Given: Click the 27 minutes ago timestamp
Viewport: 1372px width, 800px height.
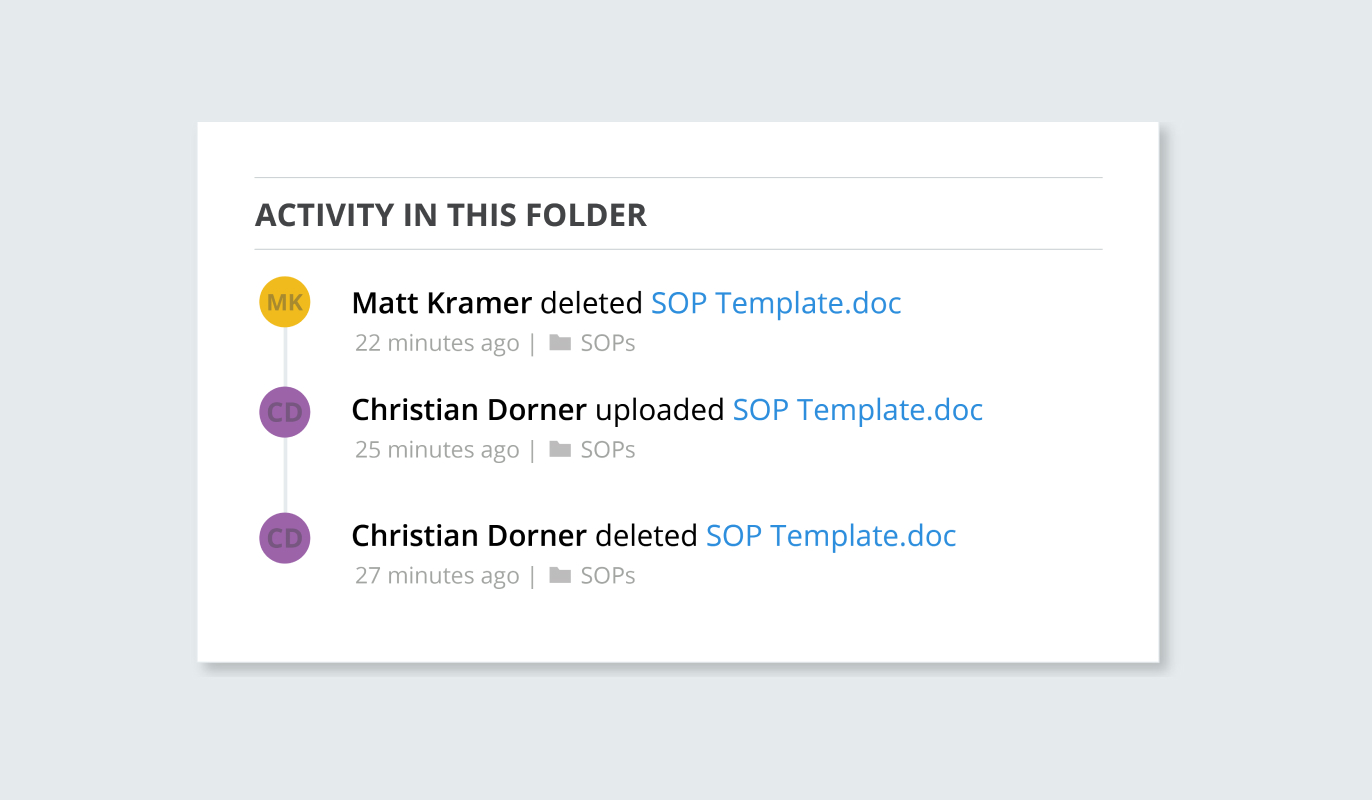Looking at the screenshot, I should tap(437, 576).
